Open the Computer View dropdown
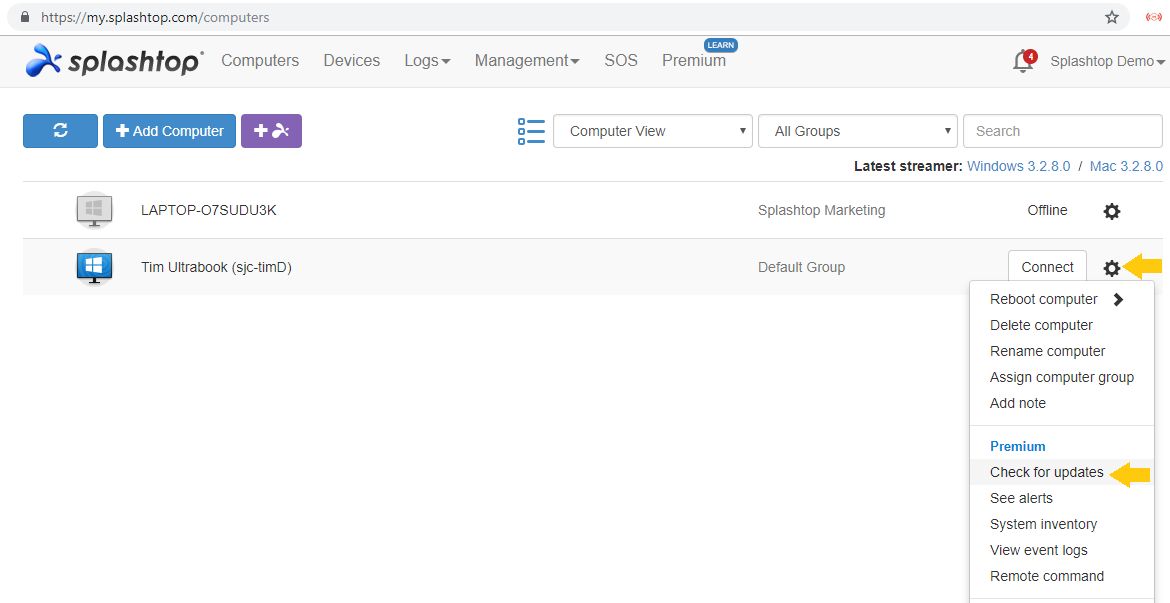The image size is (1170, 603). pyautogui.click(x=652, y=130)
